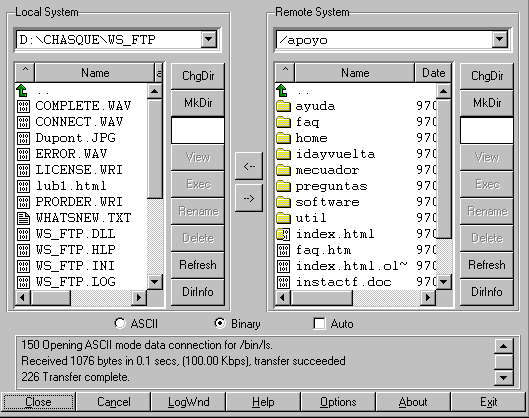Select the WS_FTP.LOG file icon
529x418 pixels.
pos(23,282)
